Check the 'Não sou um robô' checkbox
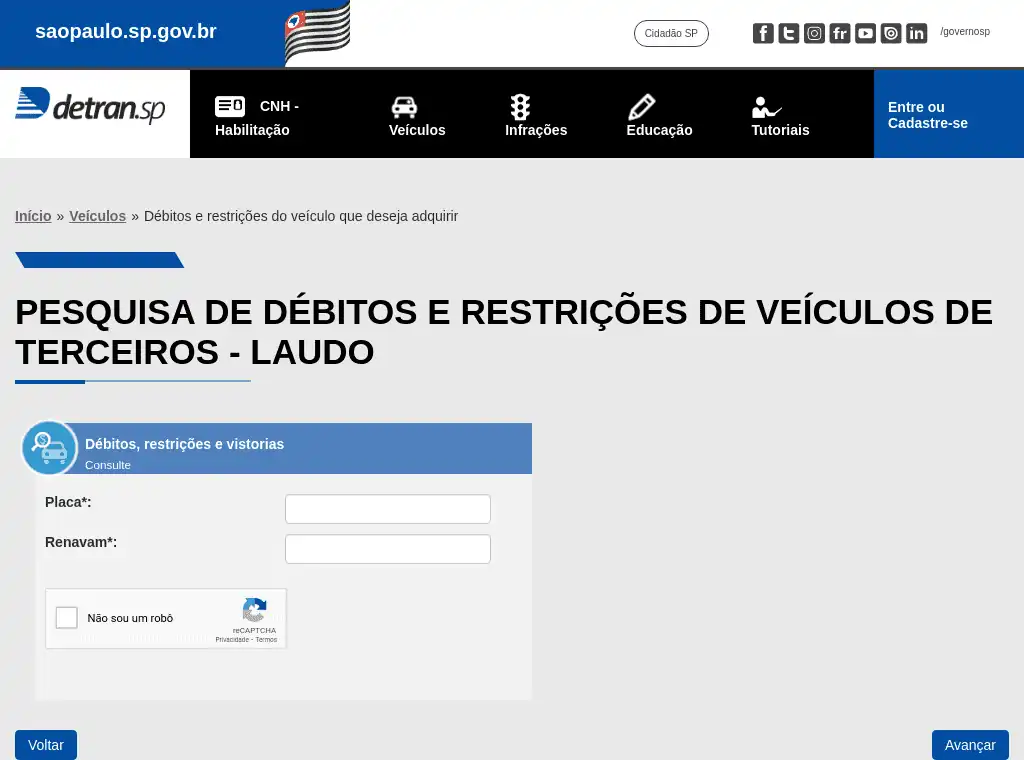This screenshot has width=1024, height=760. [x=67, y=618]
